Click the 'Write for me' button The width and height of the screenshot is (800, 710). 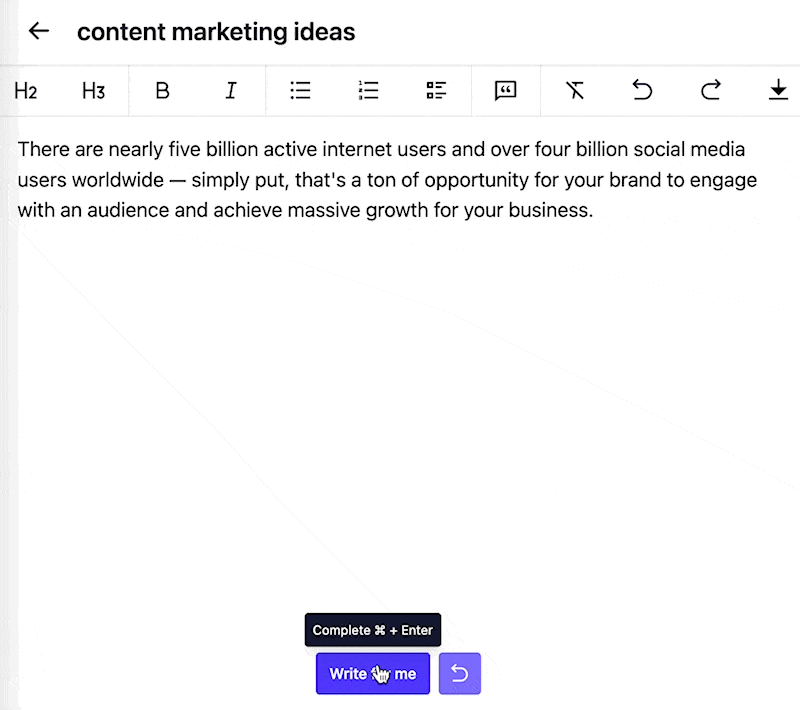[373, 674]
